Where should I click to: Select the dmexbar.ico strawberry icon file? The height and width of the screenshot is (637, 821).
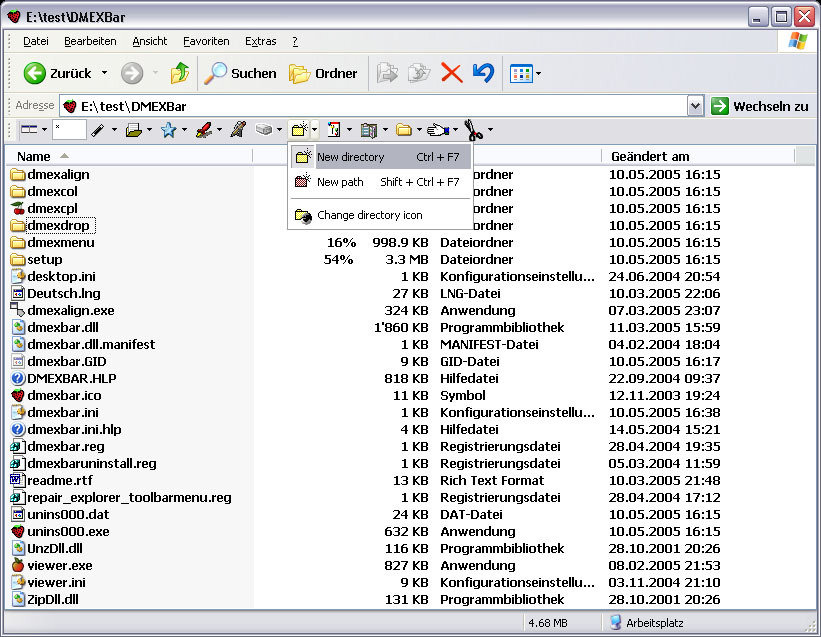click(x=56, y=395)
